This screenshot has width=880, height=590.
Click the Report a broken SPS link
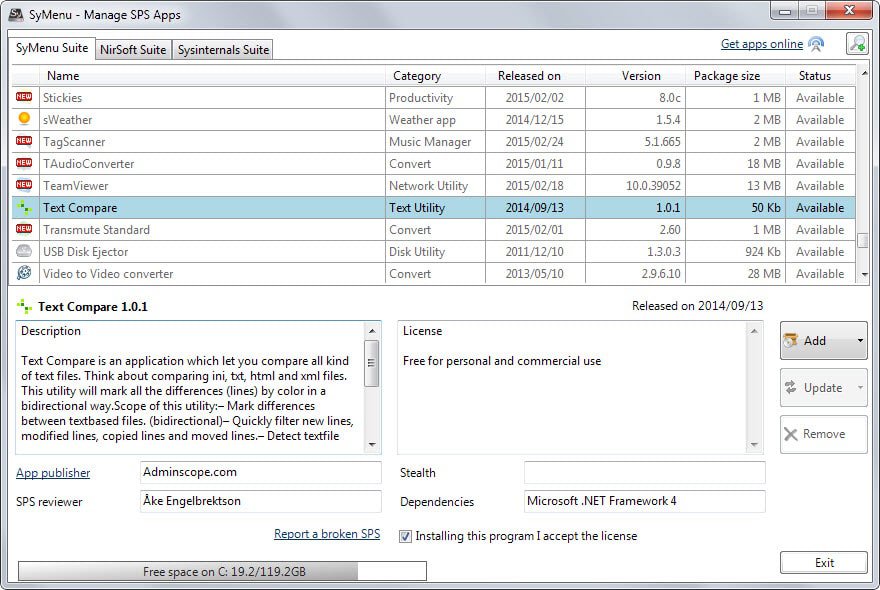tap(327, 534)
